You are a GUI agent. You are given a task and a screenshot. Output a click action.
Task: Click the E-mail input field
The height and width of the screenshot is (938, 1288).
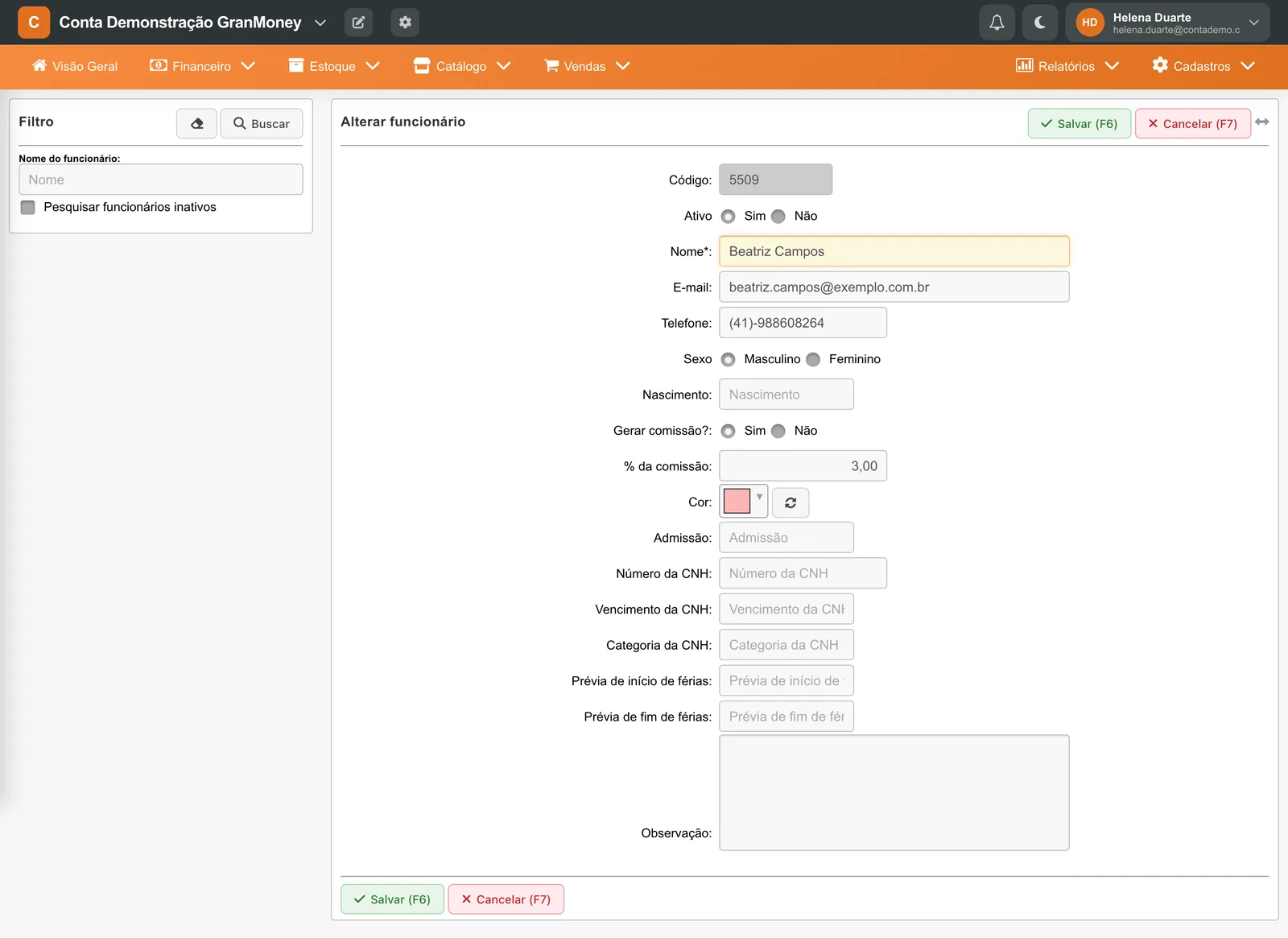click(x=894, y=287)
